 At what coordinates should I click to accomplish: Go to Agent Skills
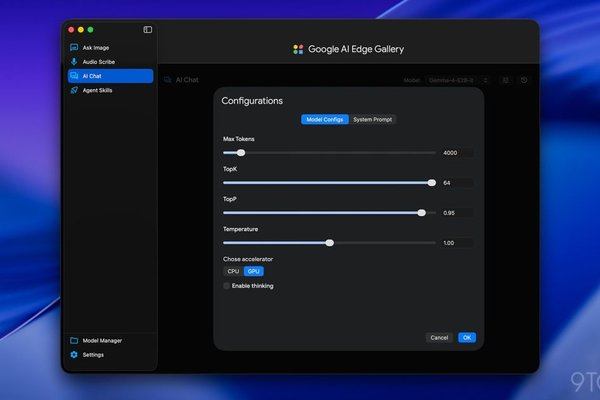[x=111, y=90]
